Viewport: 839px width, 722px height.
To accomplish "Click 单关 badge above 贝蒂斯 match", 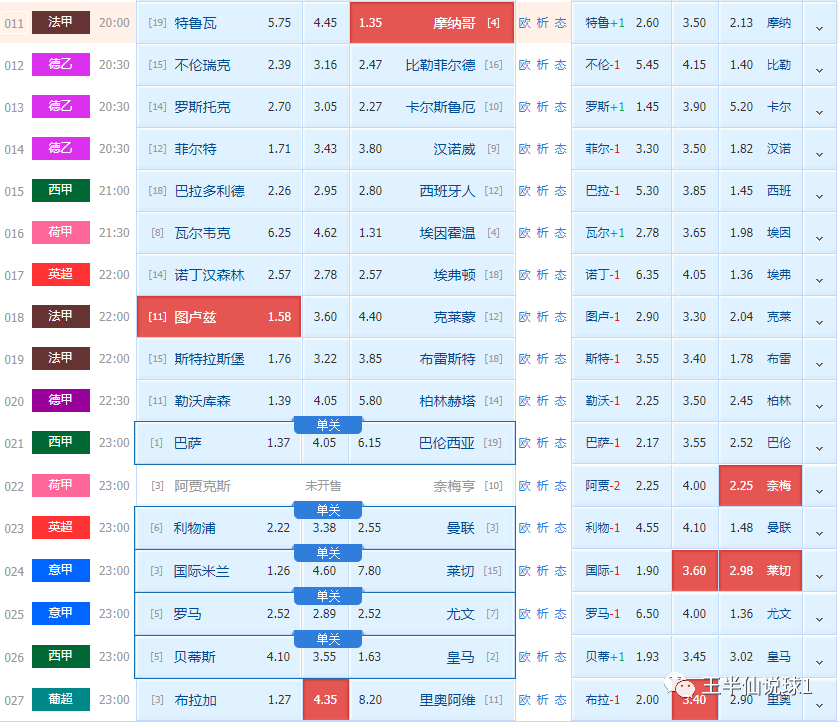I will coord(328,639).
